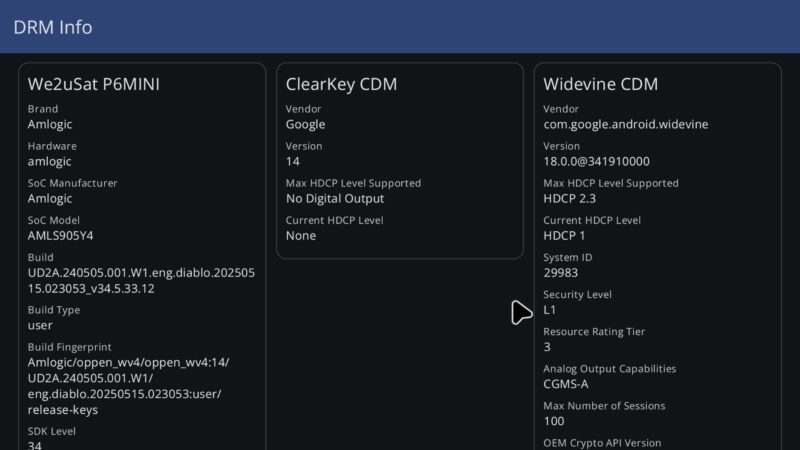Click the ClearKey Current HDCP Level None
Screen dimensions: 800x450
[x=301, y=236]
